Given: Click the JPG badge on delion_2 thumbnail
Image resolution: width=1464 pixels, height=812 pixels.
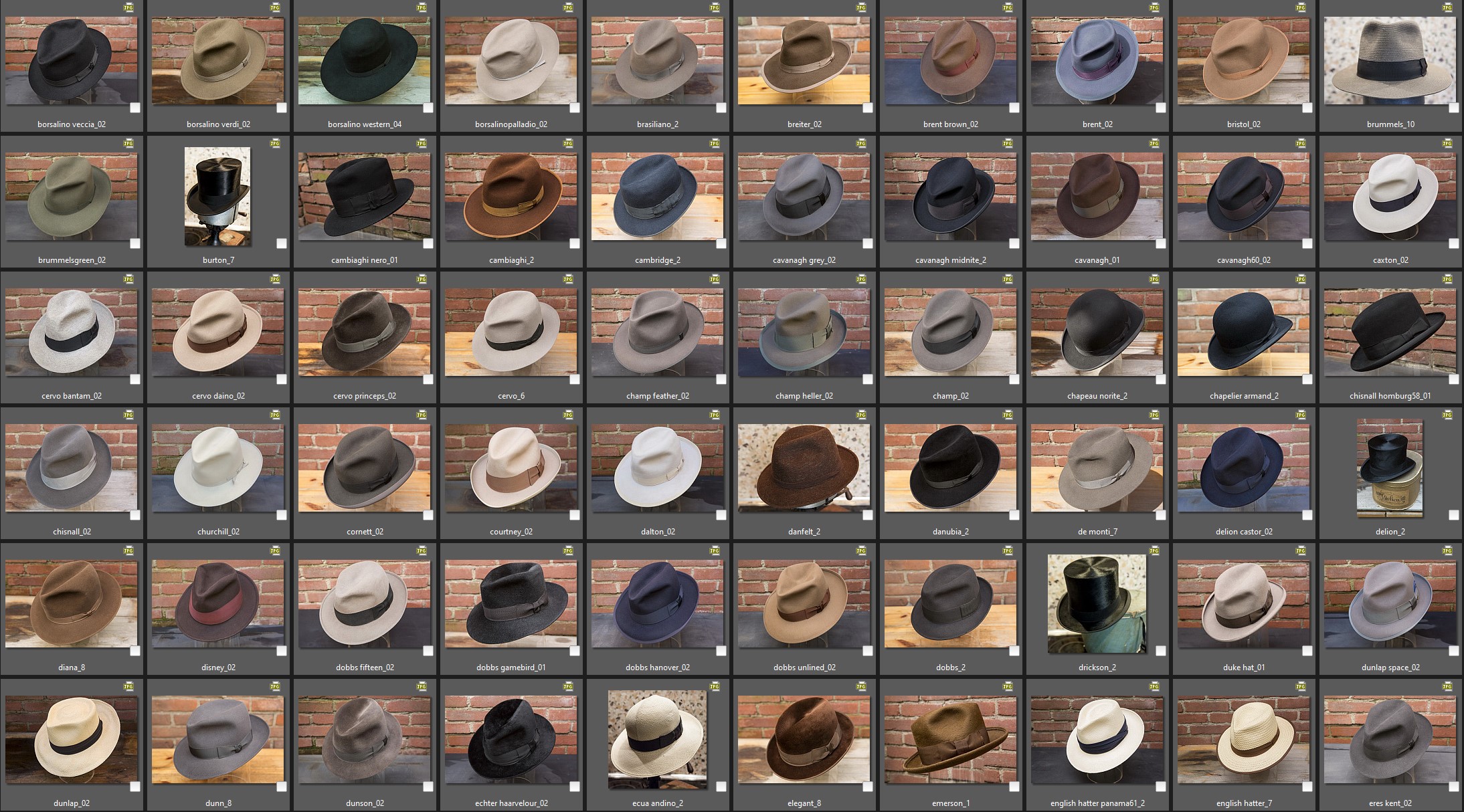Looking at the screenshot, I should [1448, 415].
